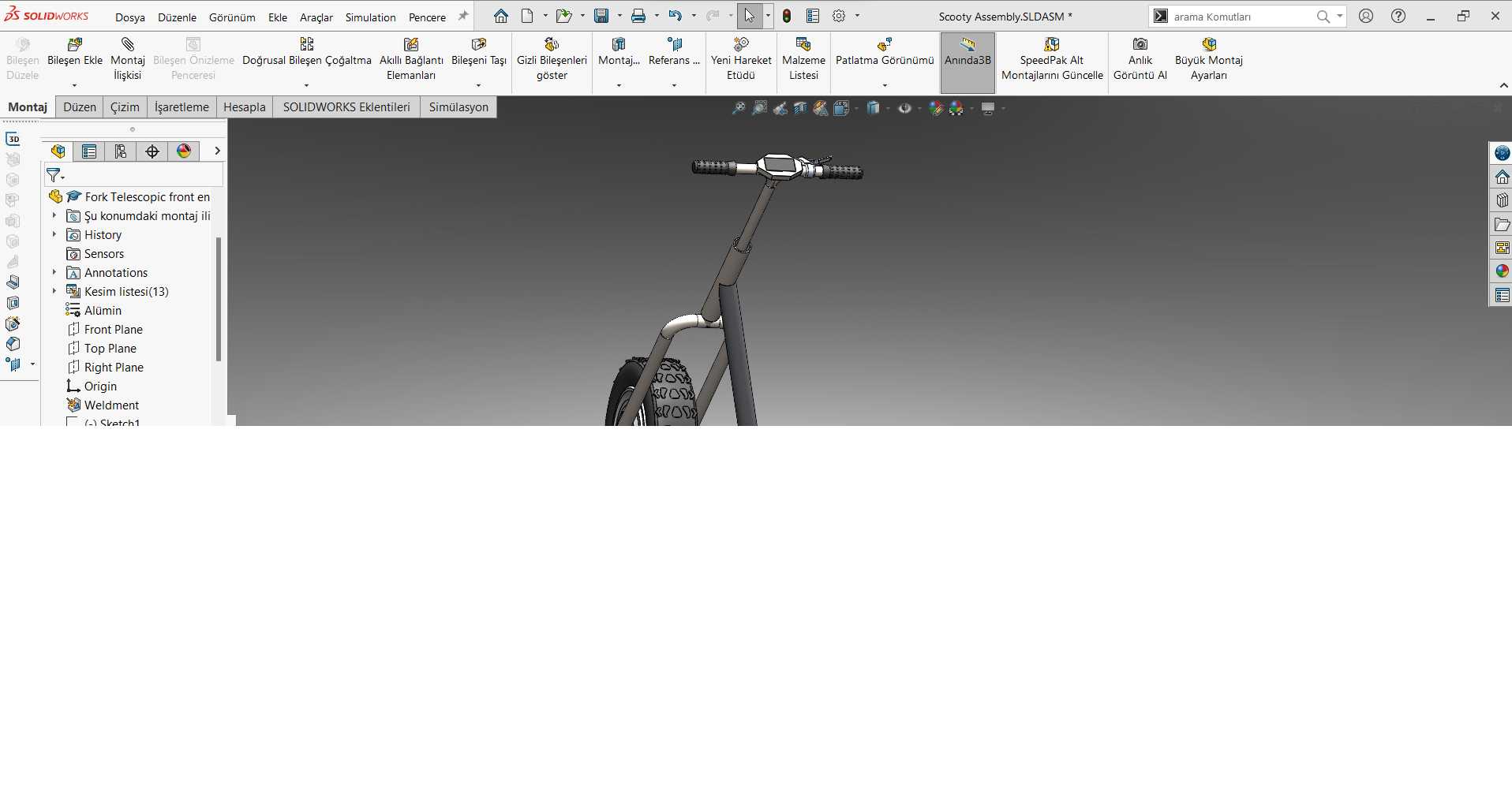Open dropdown arrow under Bileşen Ekle
Image resolution: width=1512 pixels, height=803 pixels.
[x=75, y=85]
